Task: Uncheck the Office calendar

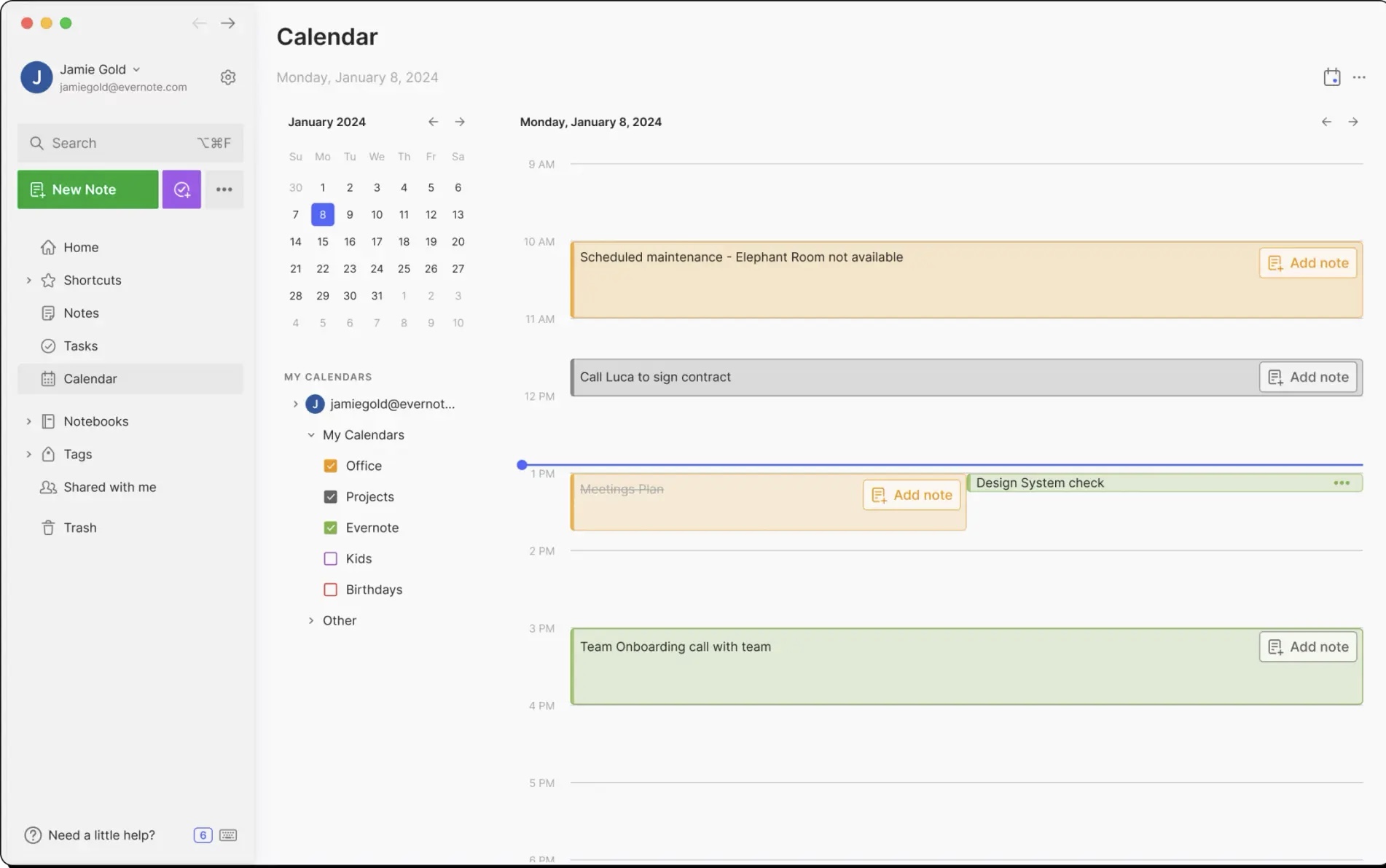Action: coord(331,465)
